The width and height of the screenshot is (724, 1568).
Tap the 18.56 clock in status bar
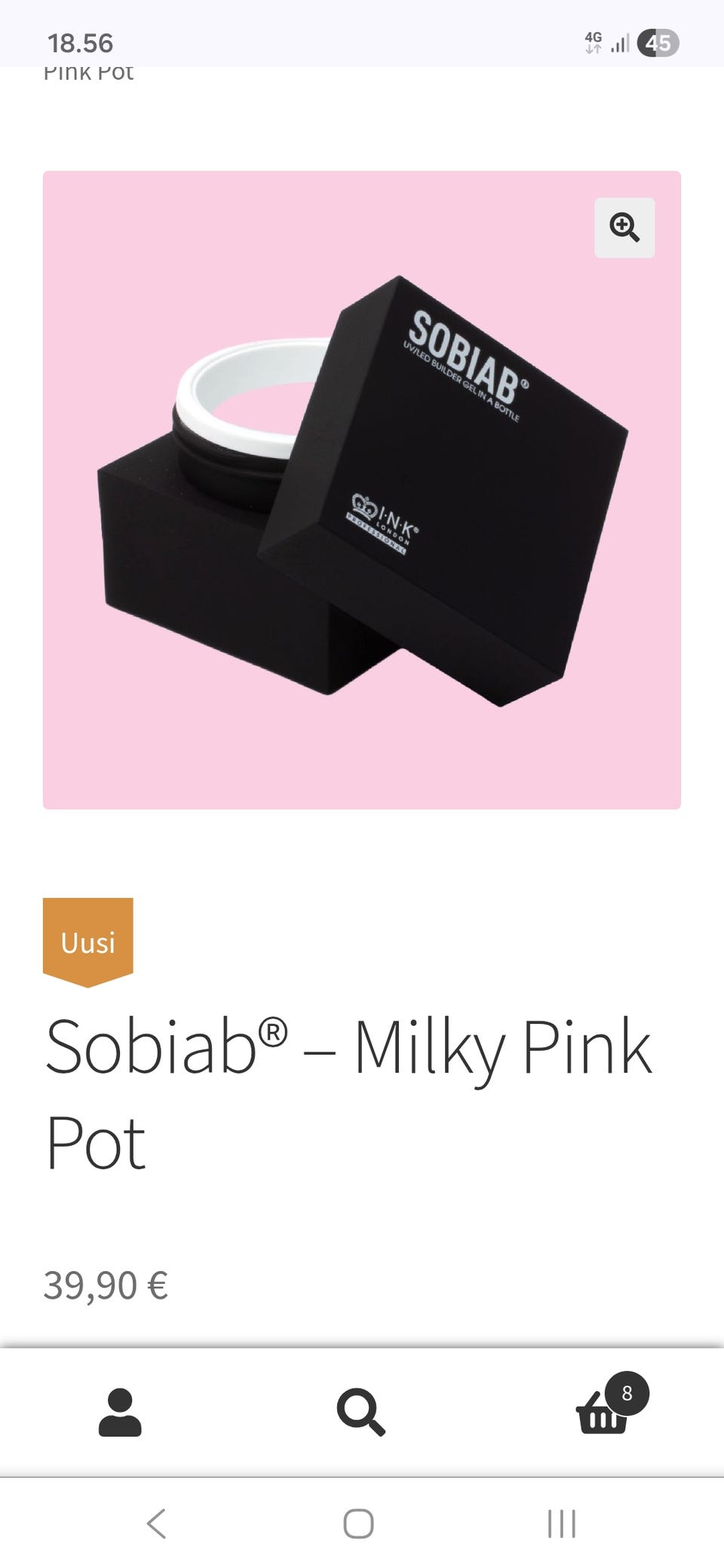[80, 43]
